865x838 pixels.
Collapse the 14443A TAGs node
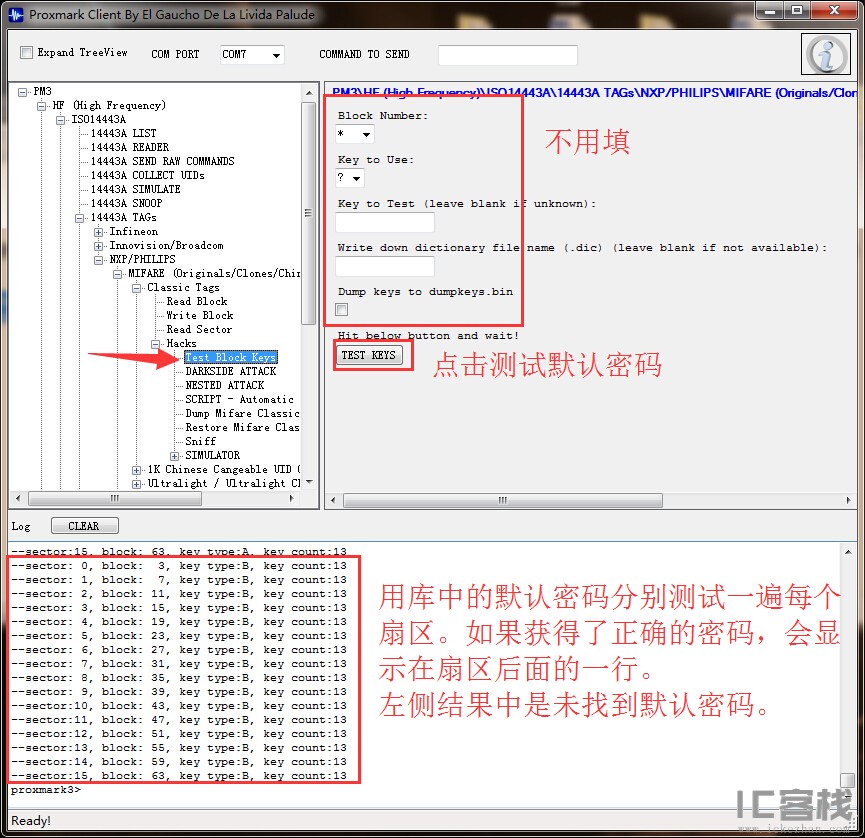coord(79,218)
